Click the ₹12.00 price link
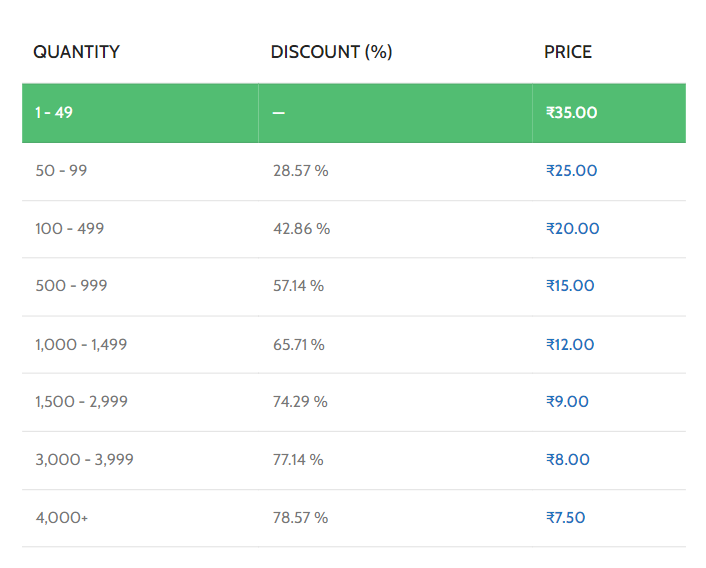 click(x=570, y=345)
